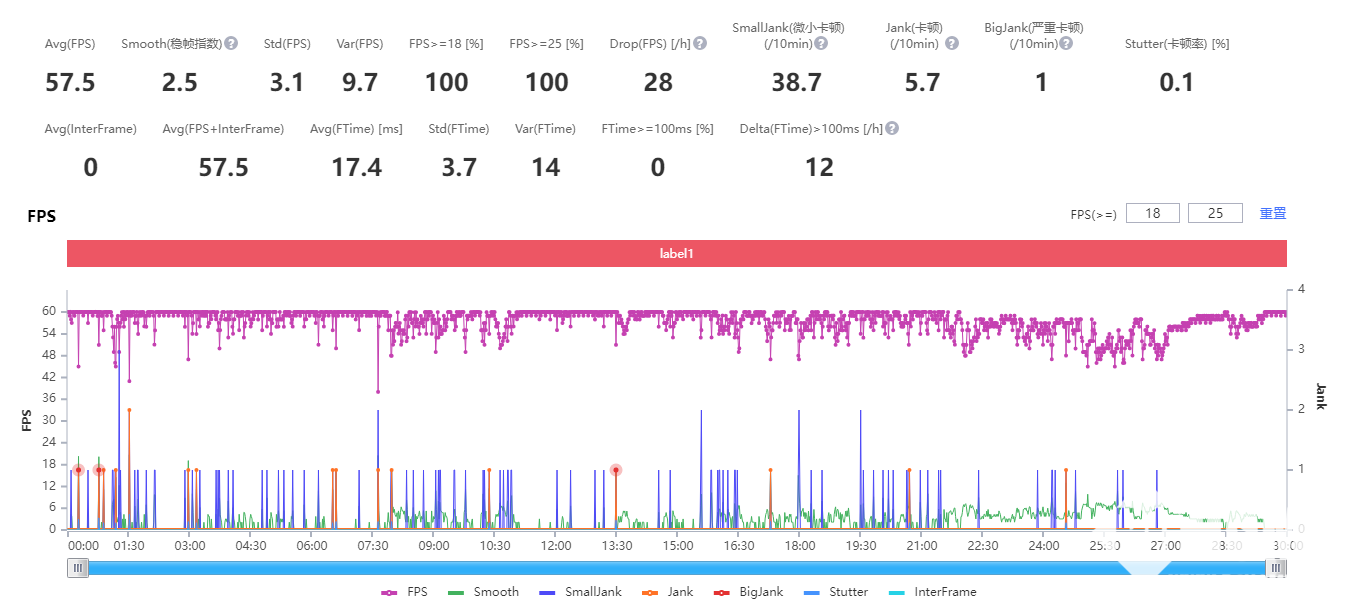Image resolution: width=1354 pixels, height=611 pixels.
Task: Toggle BigJank series in legend
Action: click(x=752, y=592)
